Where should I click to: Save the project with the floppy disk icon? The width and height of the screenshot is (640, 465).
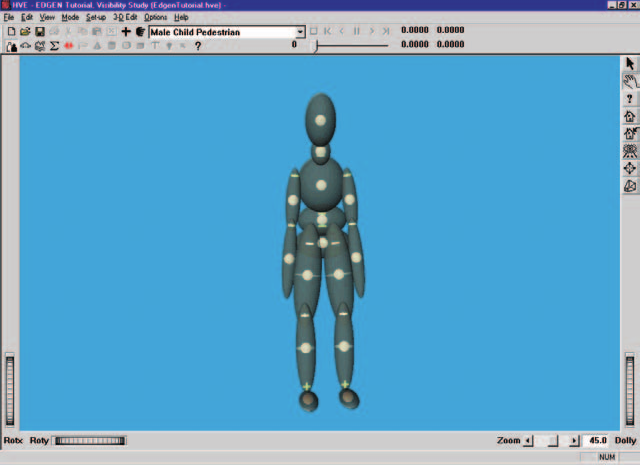coord(40,31)
